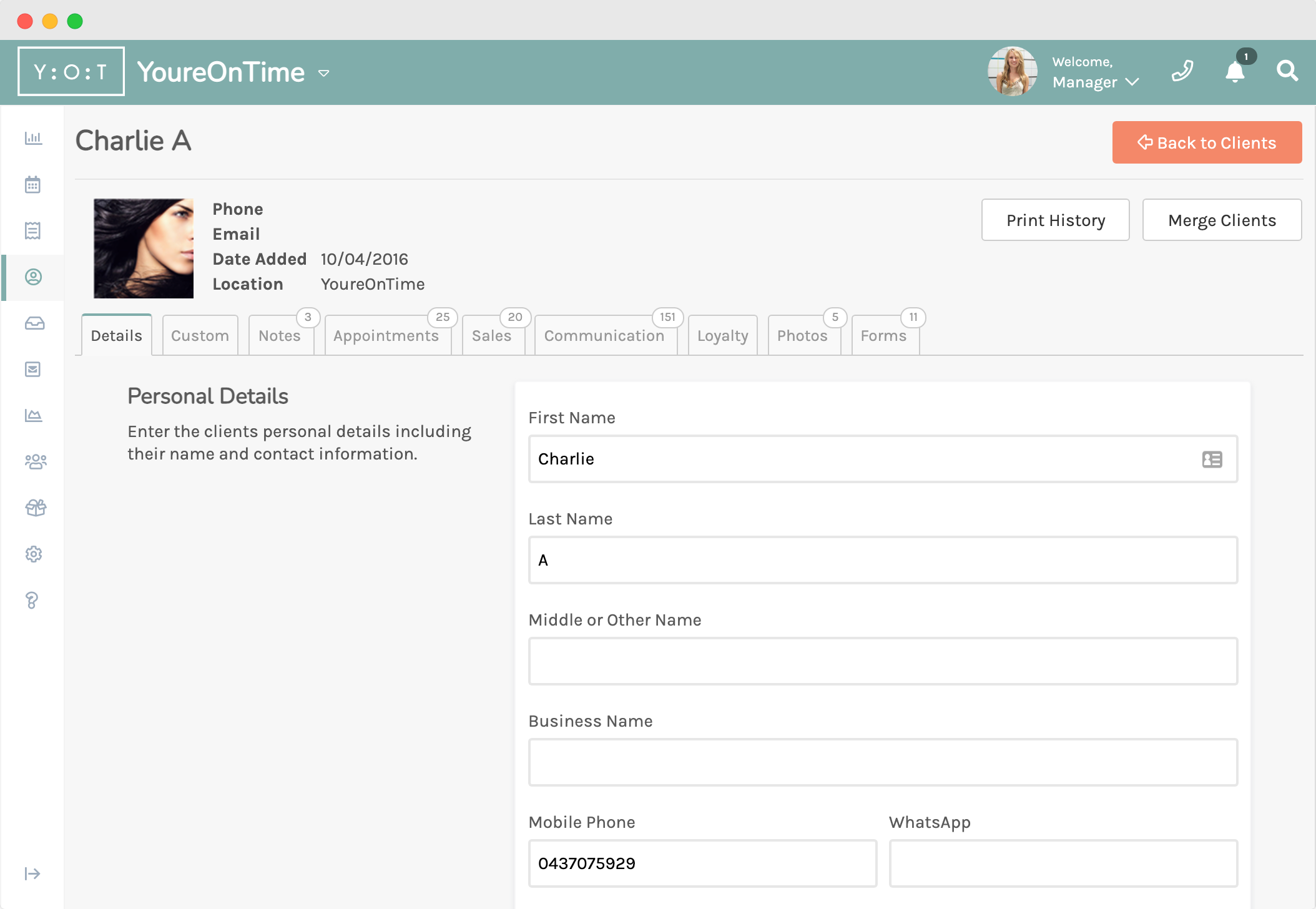Screen dimensions: 1316x909
Task: Open the Welcome Manager dropdown menu
Action: (x=1096, y=72)
